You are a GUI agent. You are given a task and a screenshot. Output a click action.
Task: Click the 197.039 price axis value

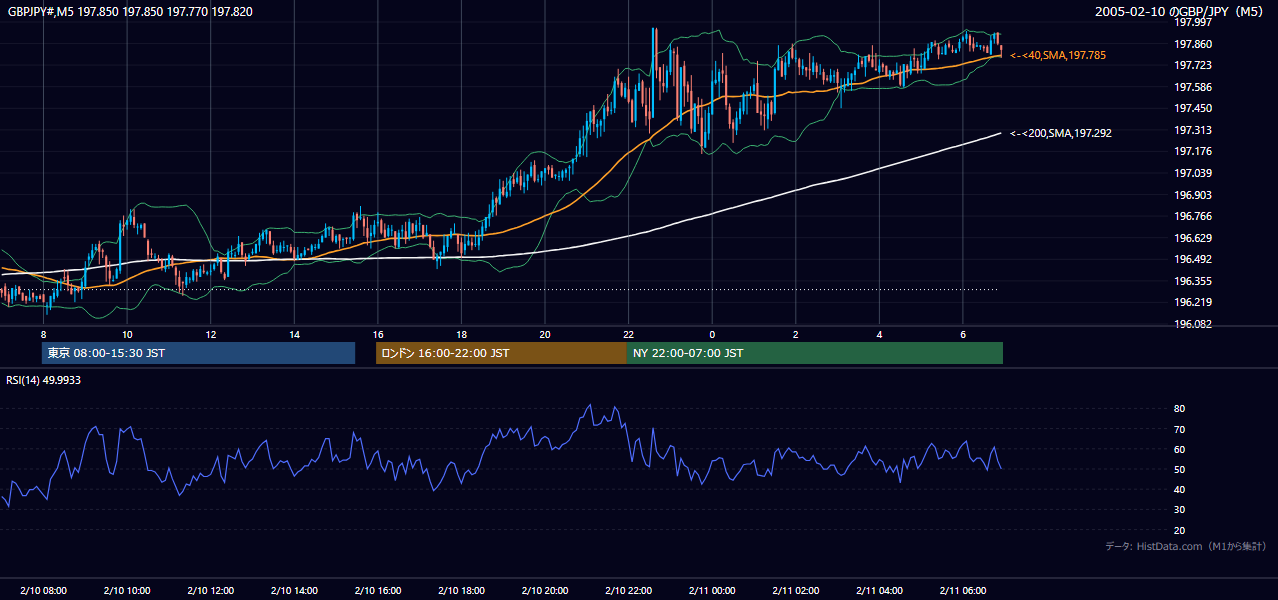(1193, 173)
